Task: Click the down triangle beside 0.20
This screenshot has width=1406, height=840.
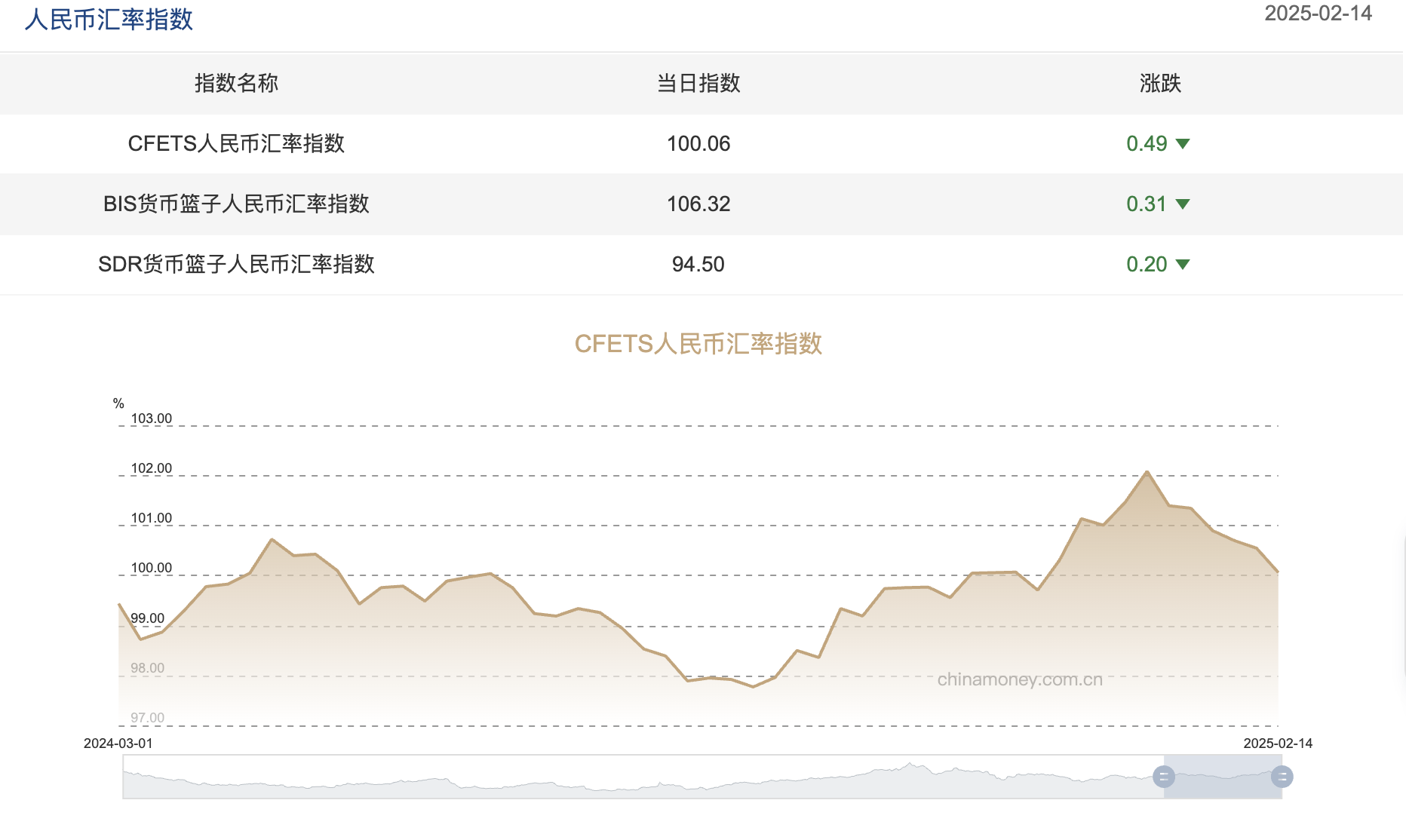Action: [x=1183, y=265]
